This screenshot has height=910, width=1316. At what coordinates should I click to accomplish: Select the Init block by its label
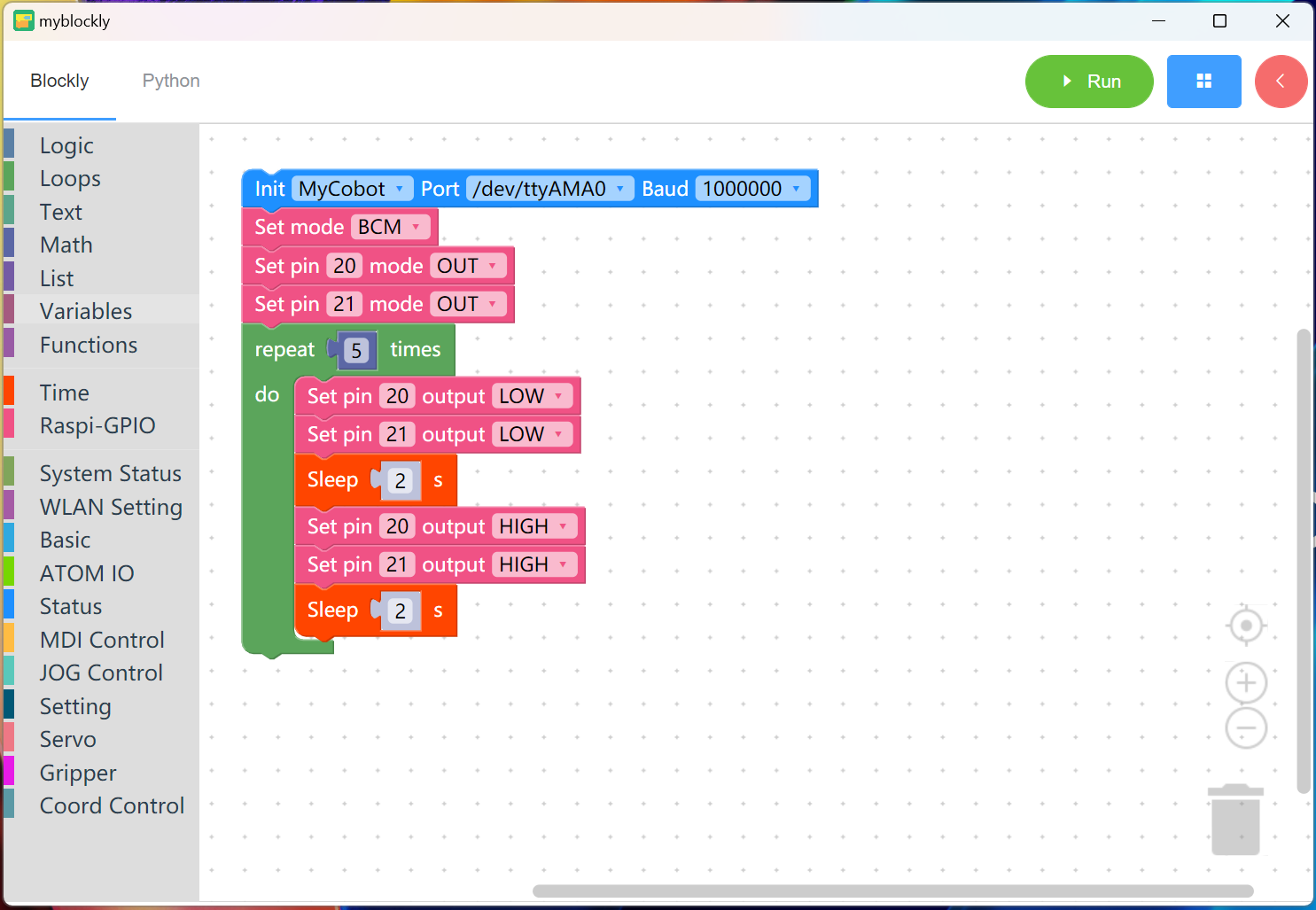coord(269,189)
